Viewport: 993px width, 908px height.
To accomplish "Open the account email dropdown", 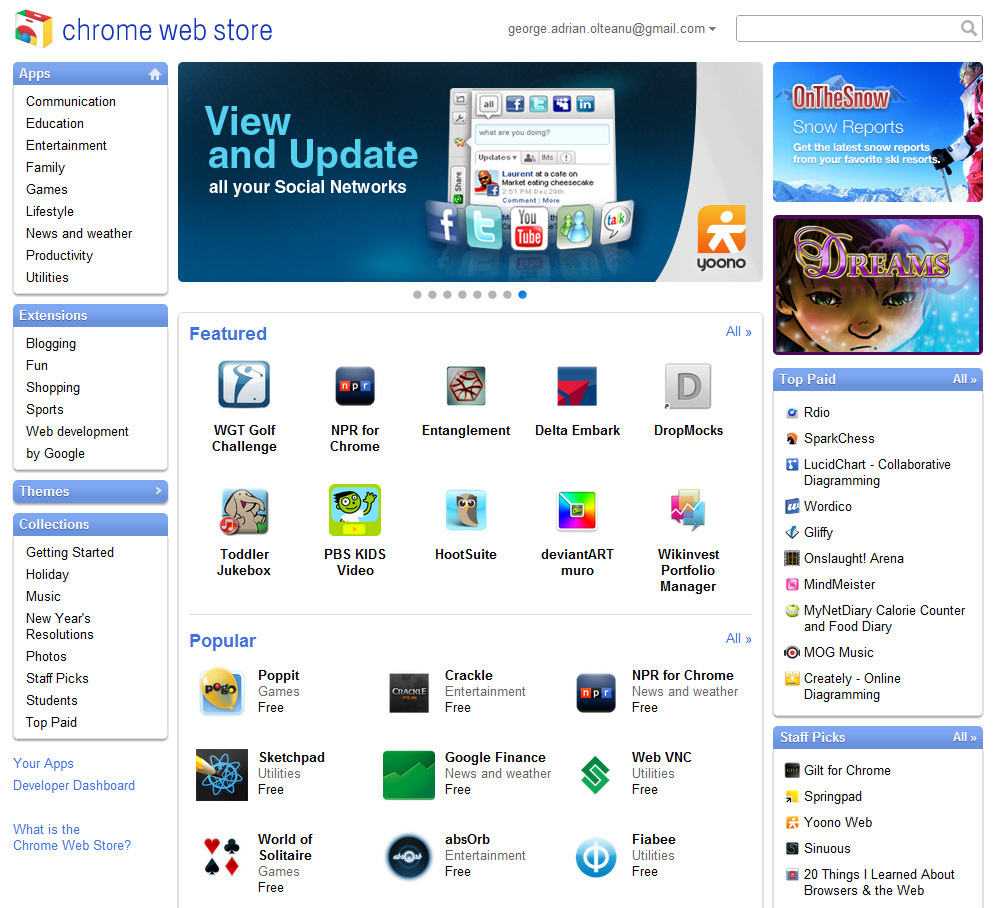I will (612, 29).
